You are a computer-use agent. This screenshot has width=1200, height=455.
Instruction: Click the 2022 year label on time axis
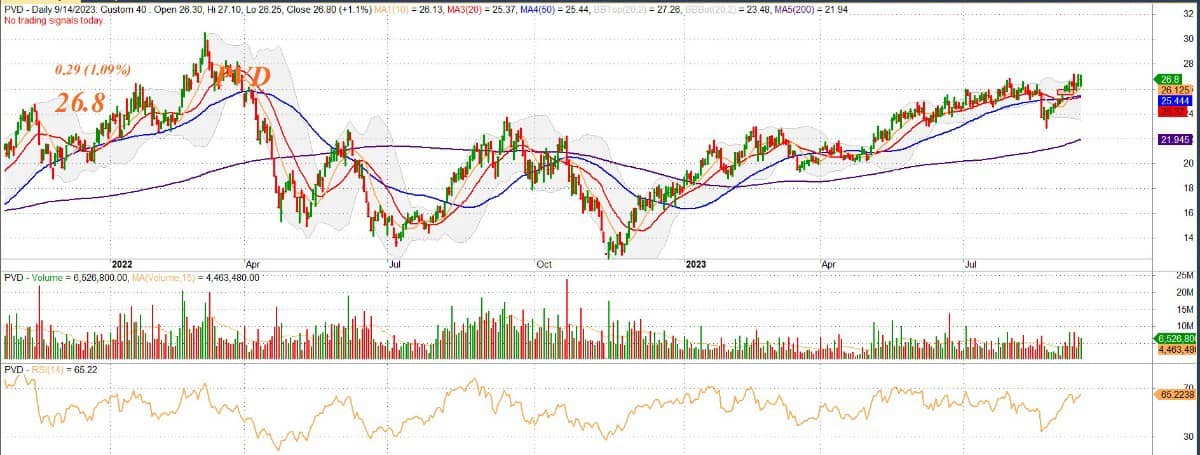click(x=123, y=265)
